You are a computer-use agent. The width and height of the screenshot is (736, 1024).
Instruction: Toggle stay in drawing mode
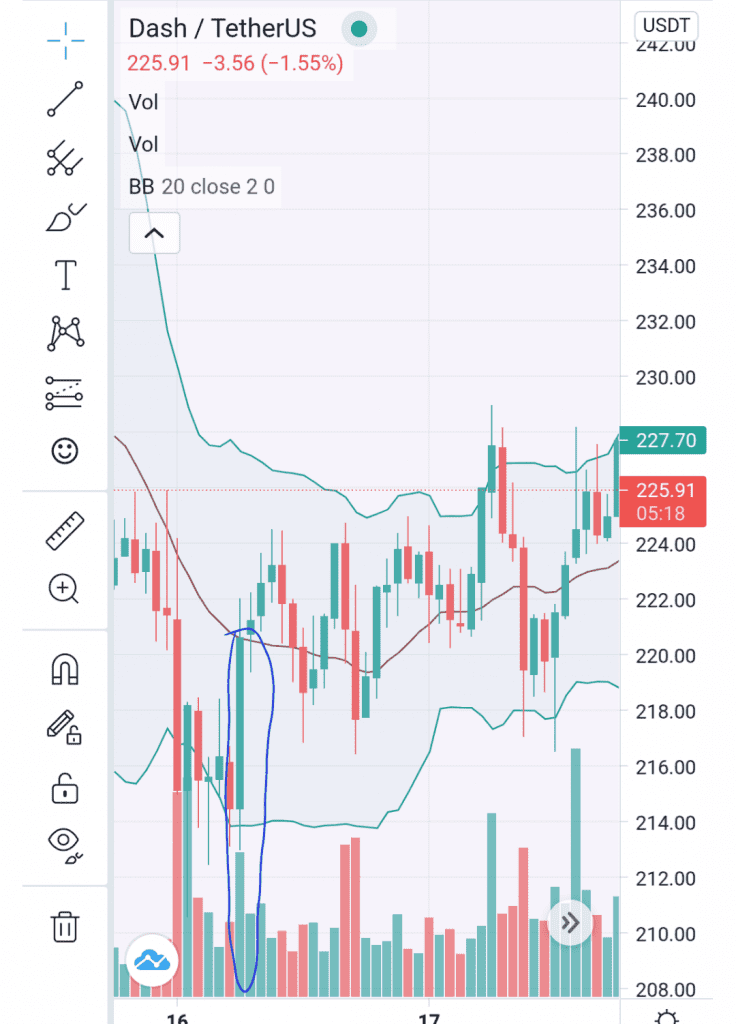pyautogui.click(x=65, y=727)
